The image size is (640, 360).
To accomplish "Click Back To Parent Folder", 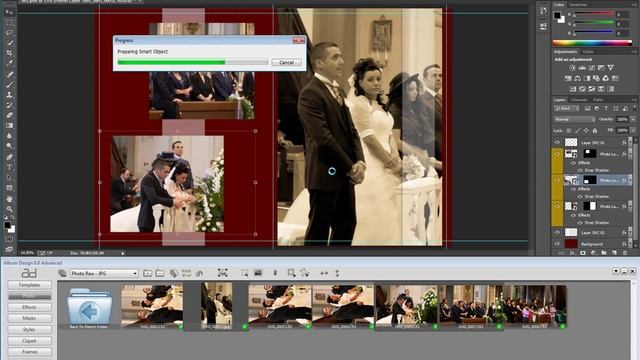I will 89,308.
